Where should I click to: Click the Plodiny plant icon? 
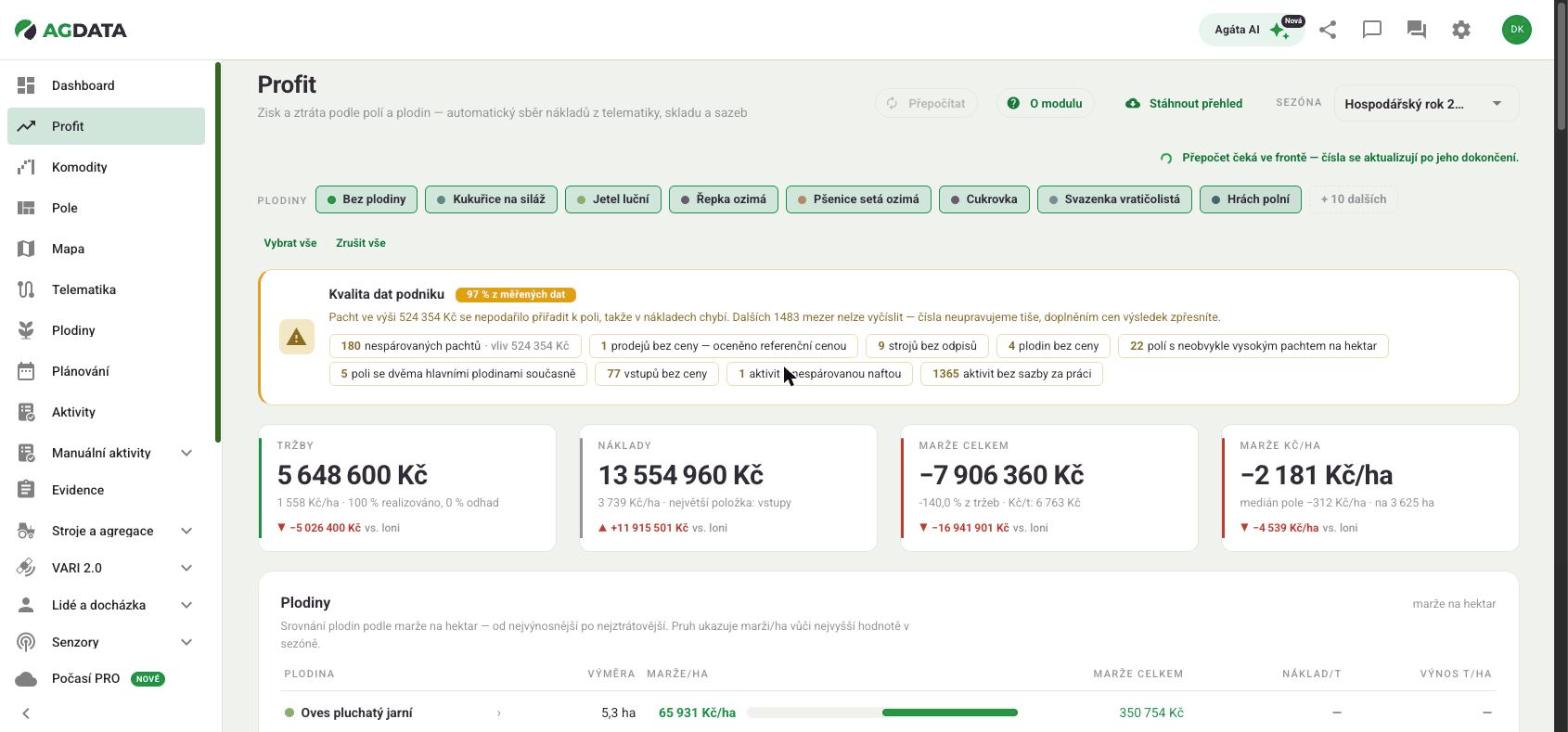pyautogui.click(x=27, y=330)
